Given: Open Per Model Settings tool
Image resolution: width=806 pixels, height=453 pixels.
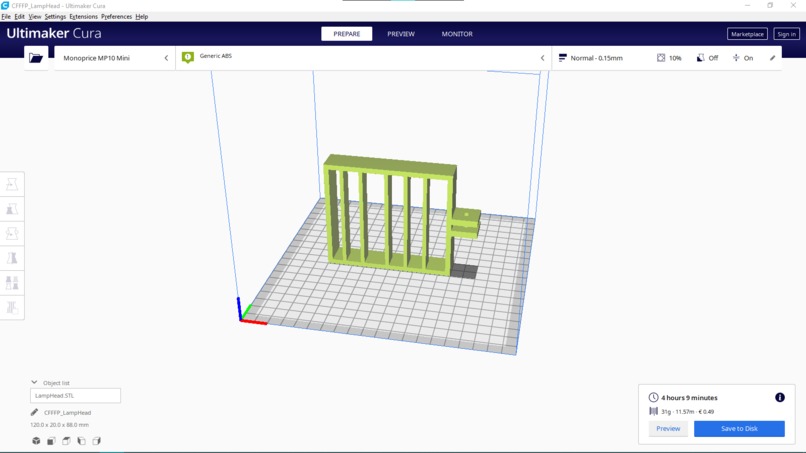Looking at the screenshot, I should pyautogui.click(x=12, y=283).
